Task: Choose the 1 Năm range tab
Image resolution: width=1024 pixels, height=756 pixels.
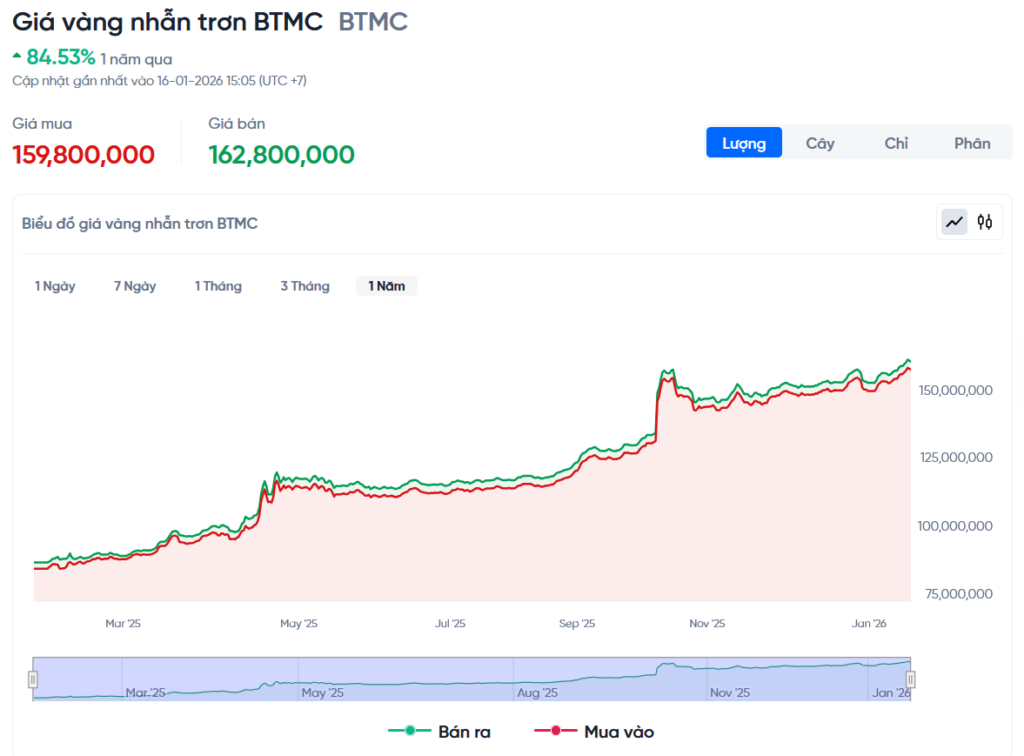Action: tap(387, 286)
